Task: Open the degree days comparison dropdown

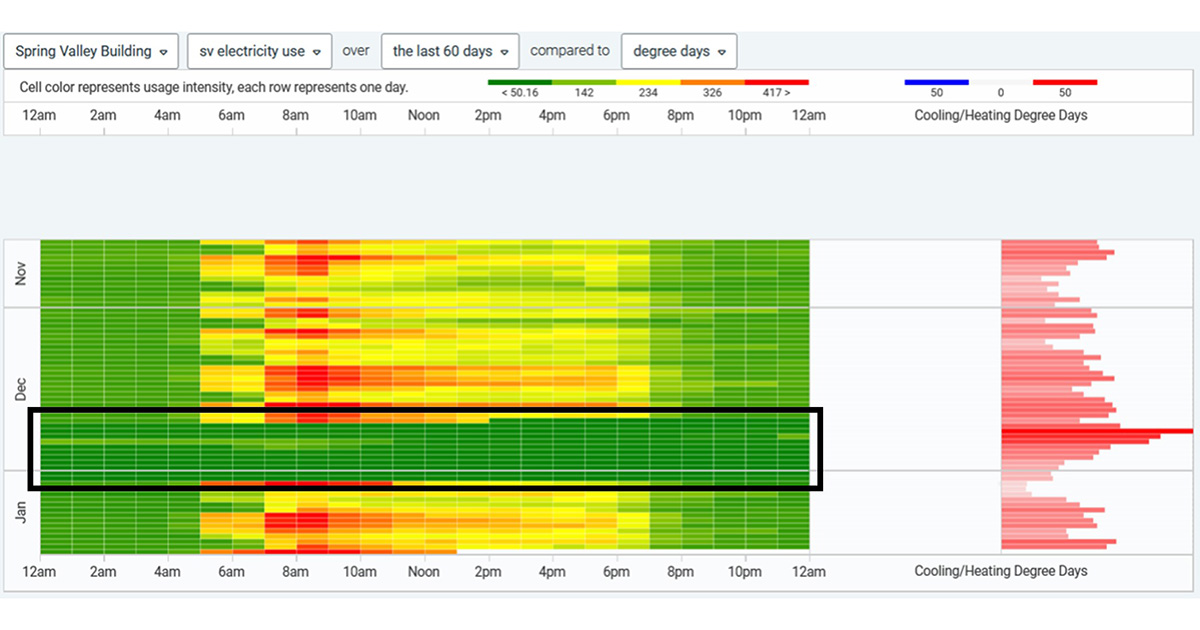Action: pyautogui.click(x=679, y=51)
